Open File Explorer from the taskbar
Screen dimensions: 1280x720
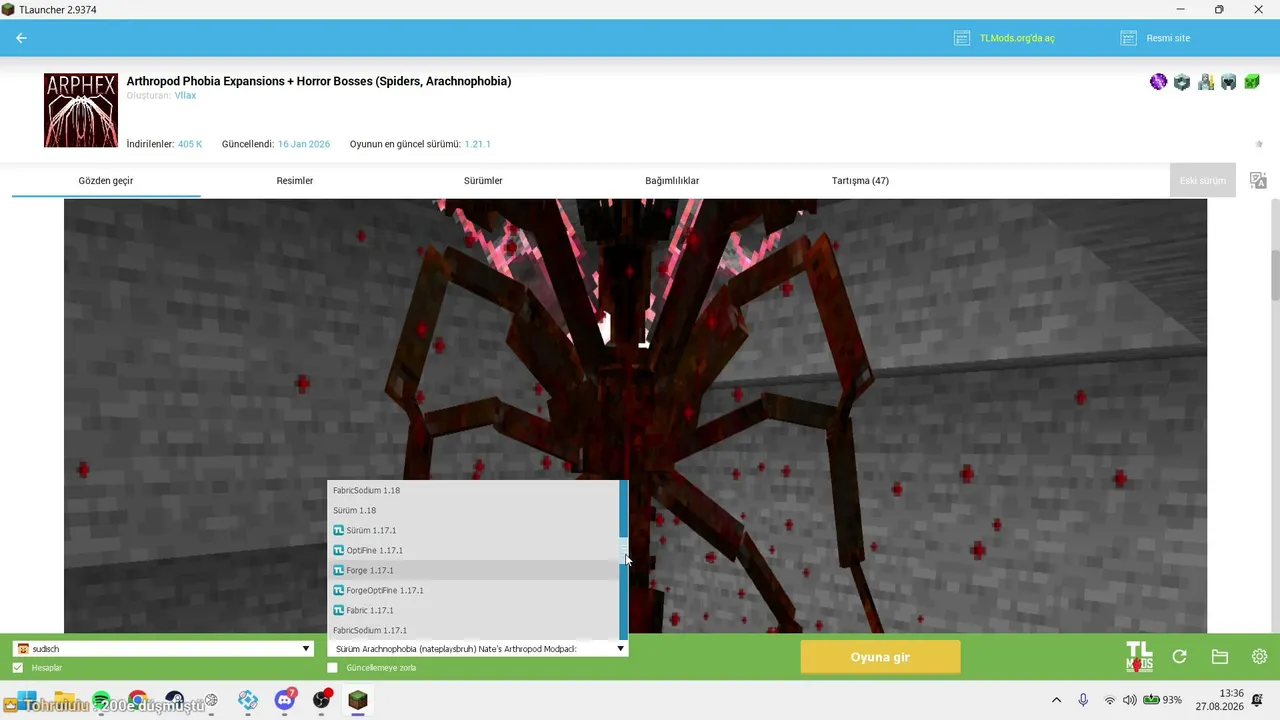point(64,700)
